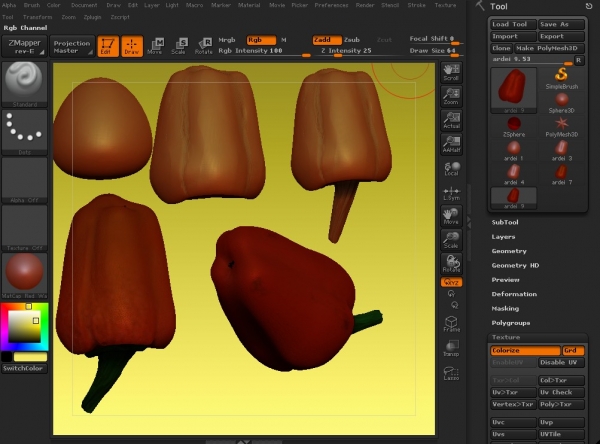Expand the Layers section
The height and width of the screenshot is (444, 600).
click(503, 237)
